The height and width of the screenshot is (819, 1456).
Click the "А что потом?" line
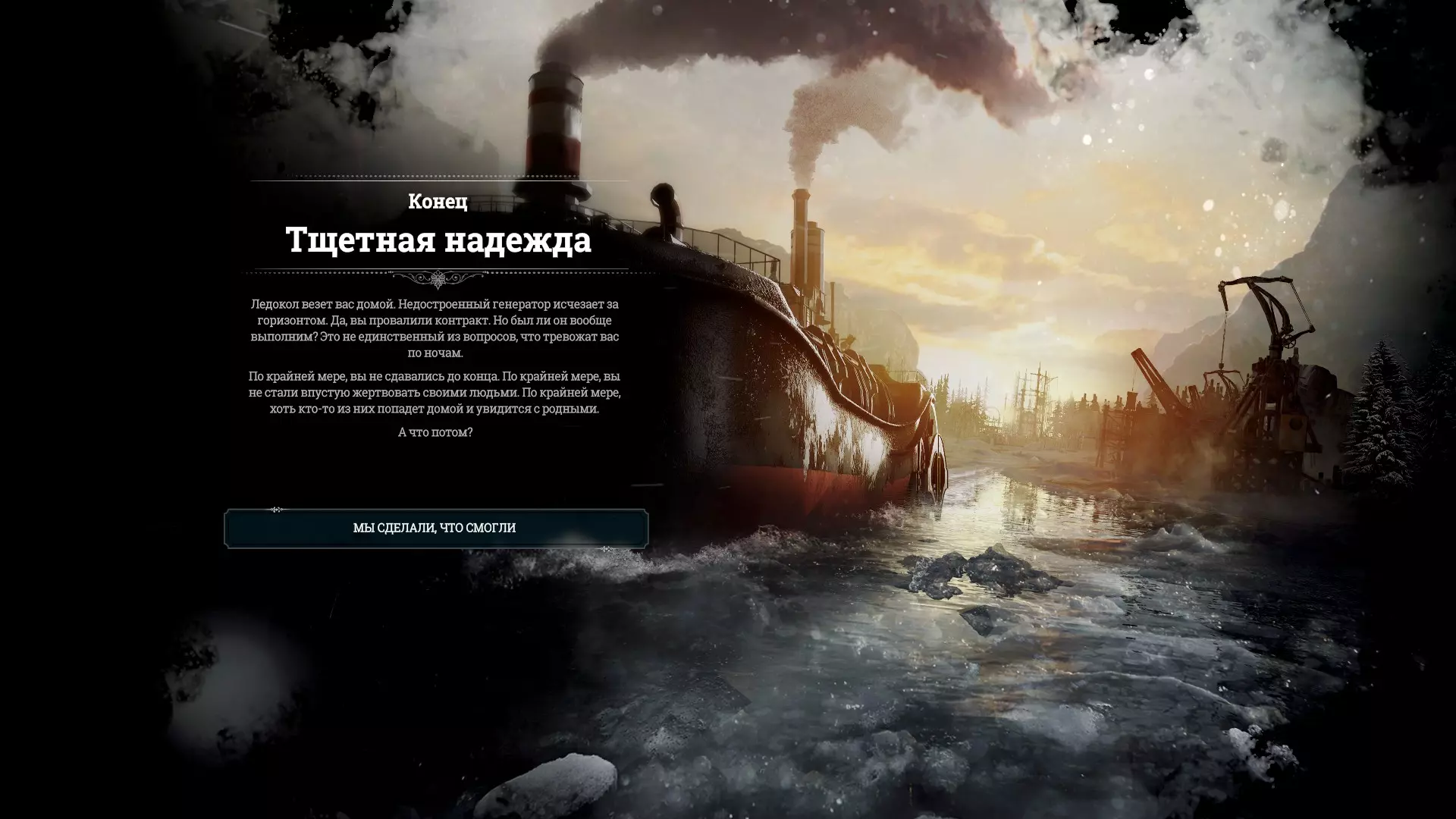[435, 432]
